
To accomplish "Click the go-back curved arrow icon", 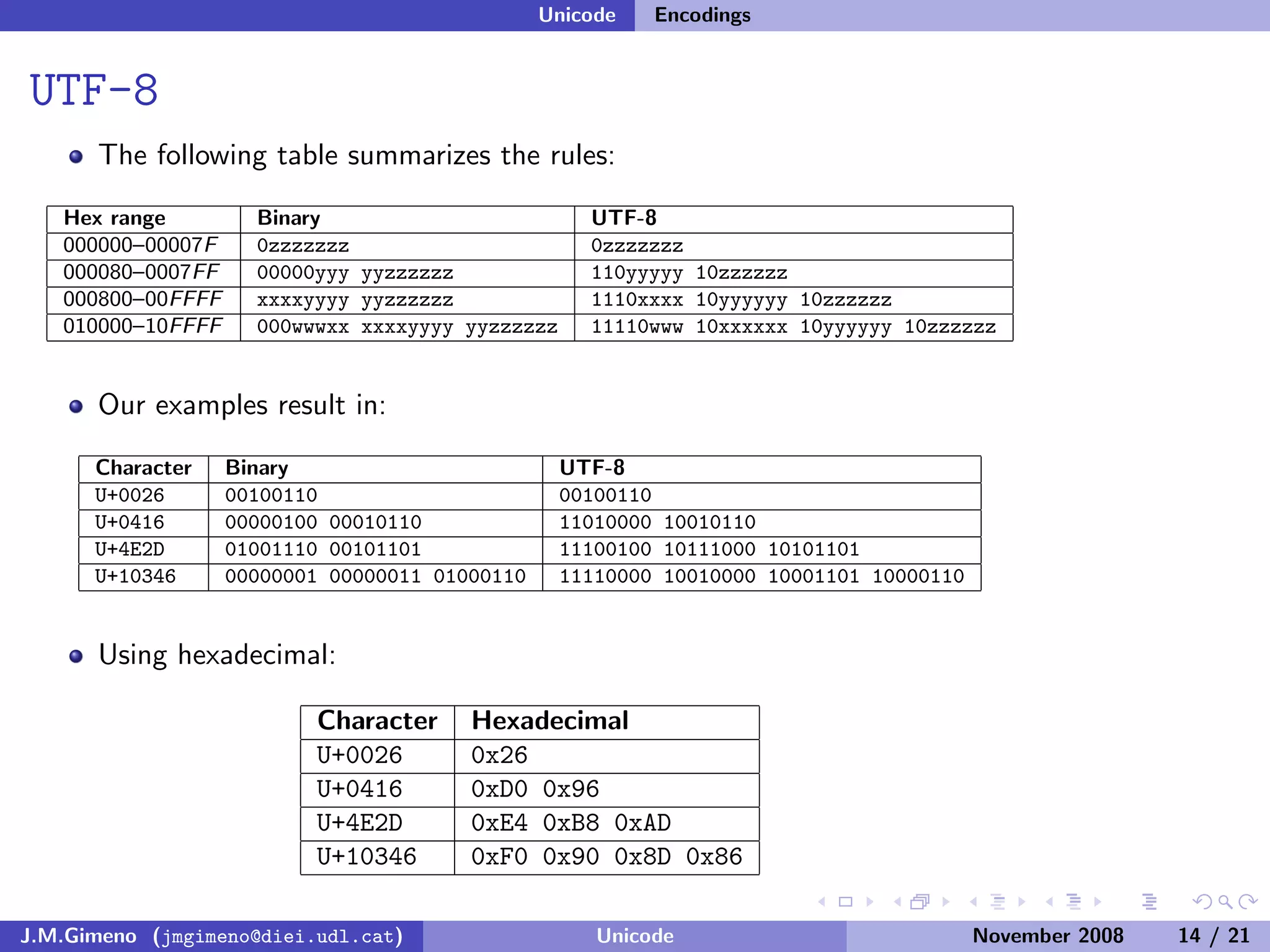I will click(1202, 902).
